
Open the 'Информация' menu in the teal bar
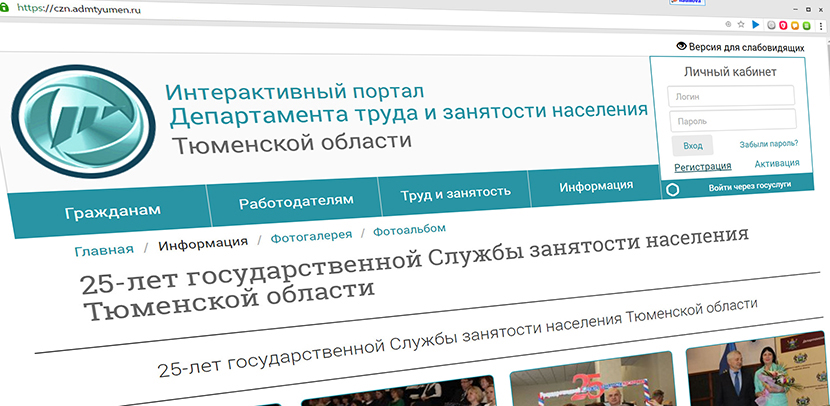point(596,186)
